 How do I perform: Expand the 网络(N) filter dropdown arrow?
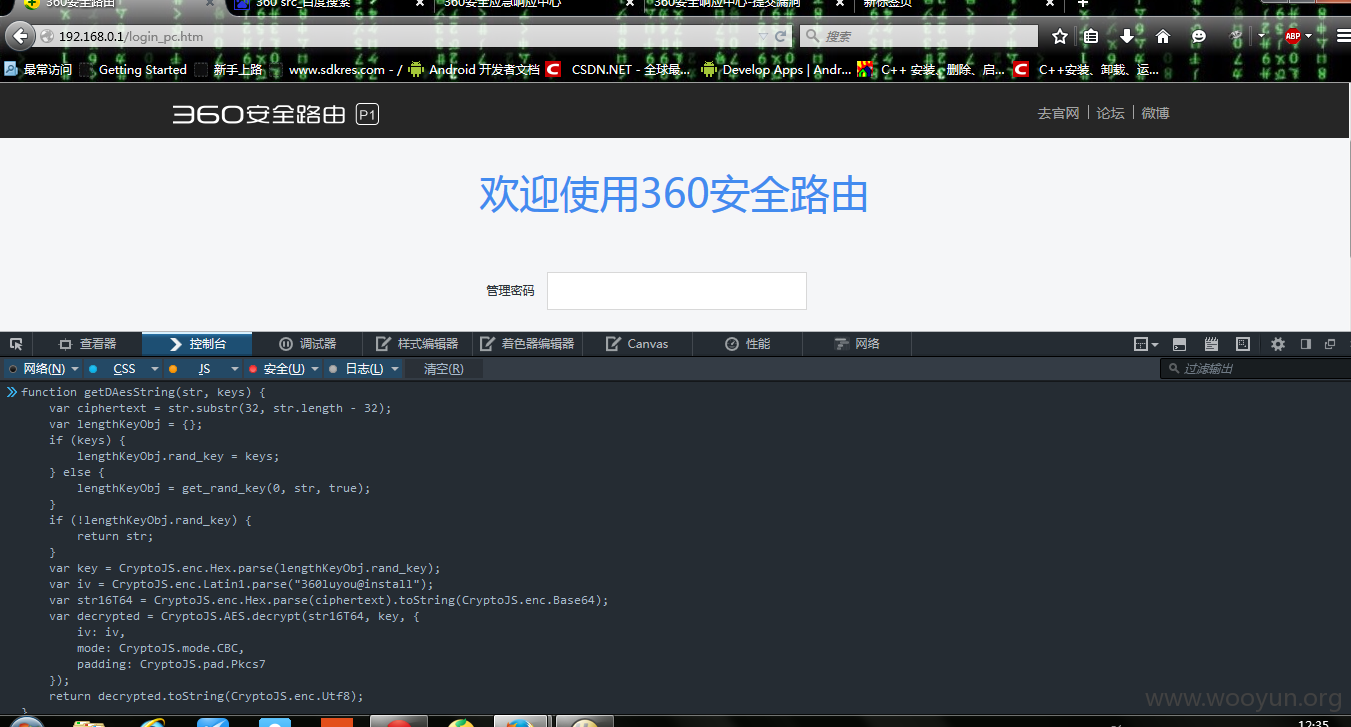pyautogui.click(x=75, y=369)
